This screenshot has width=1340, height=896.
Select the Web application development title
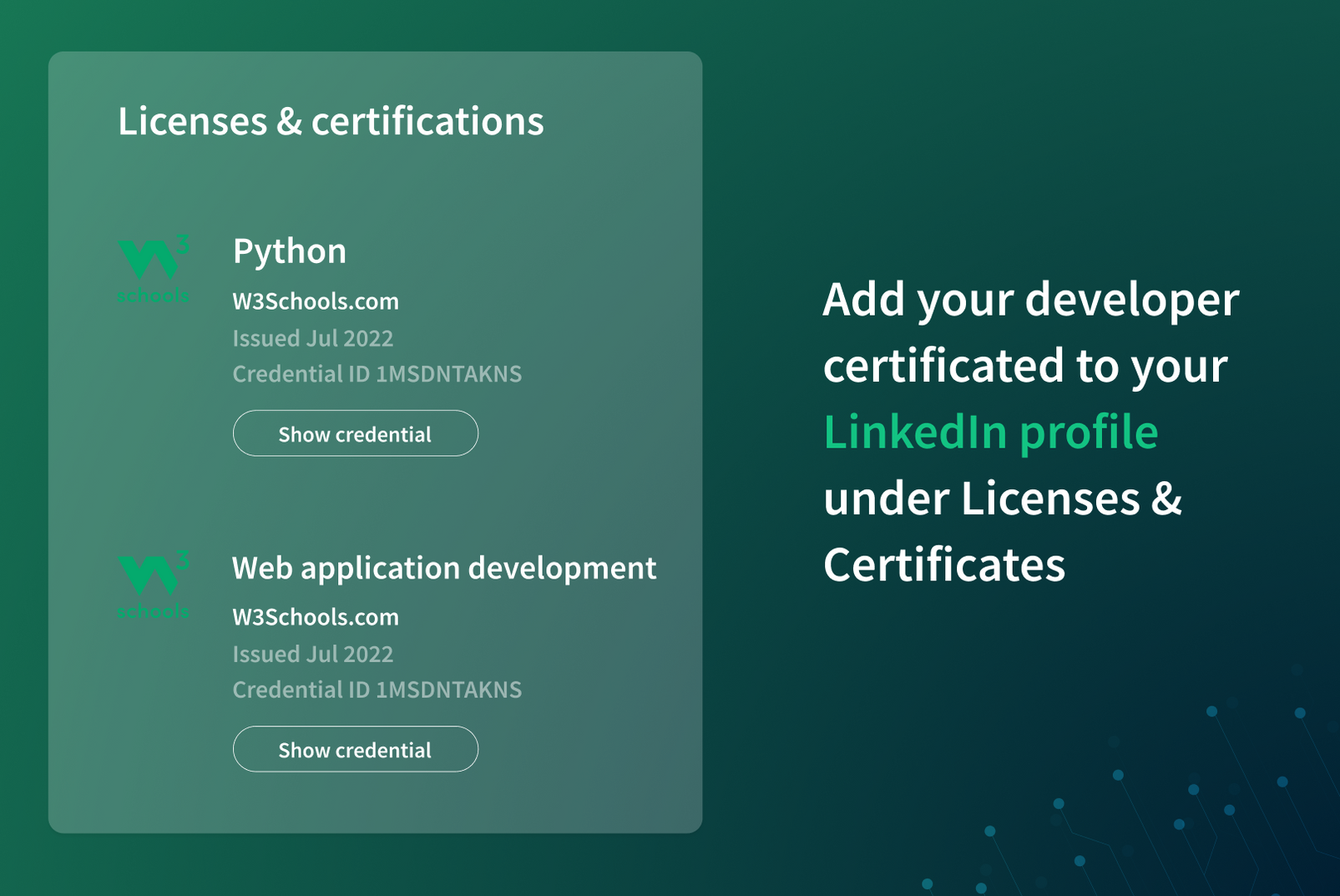point(444,568)
